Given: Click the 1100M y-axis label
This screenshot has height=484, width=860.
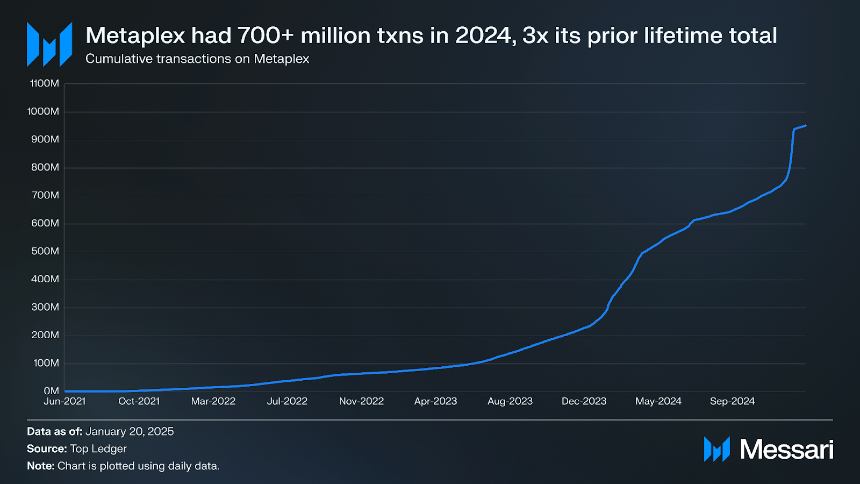Looking at the screenshot, I should click(x=44, y=83).
